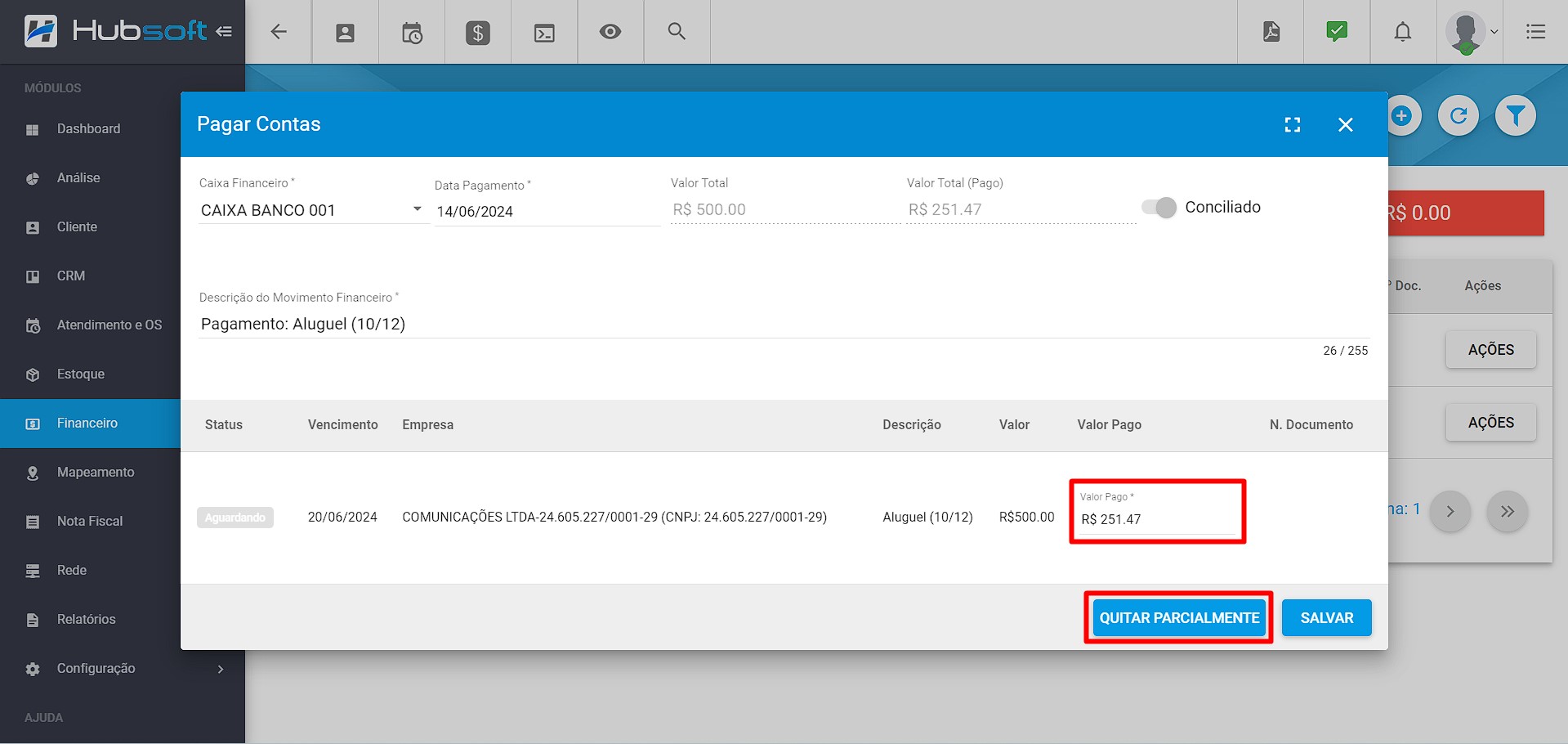This screenshot has width=1568, height=744.
Task: Click the back arrow in top toolbar
Action: click(x=279, y=32)
